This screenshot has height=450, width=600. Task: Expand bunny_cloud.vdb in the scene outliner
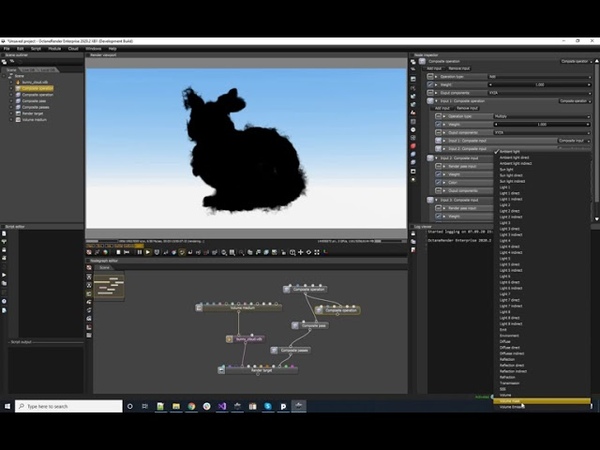click(11, 82)
